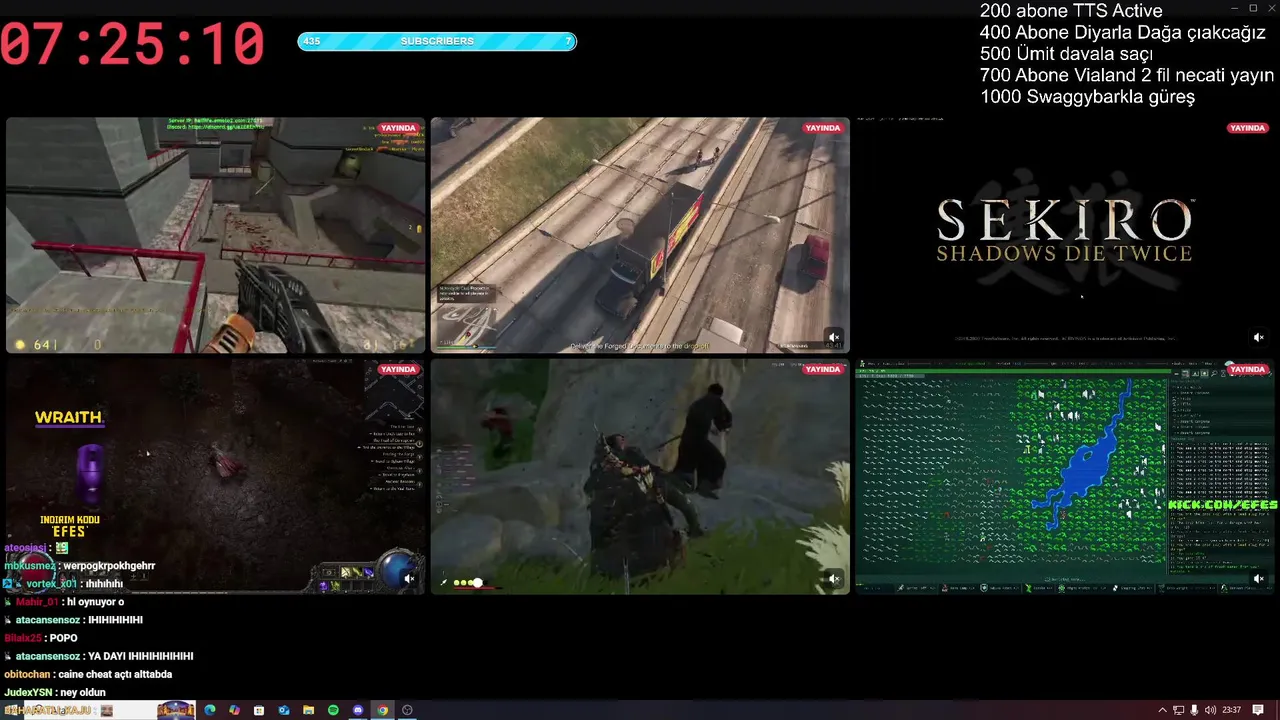Unmute the GTA truck stream tile
Screen dimensions: 1280x720
833,337
